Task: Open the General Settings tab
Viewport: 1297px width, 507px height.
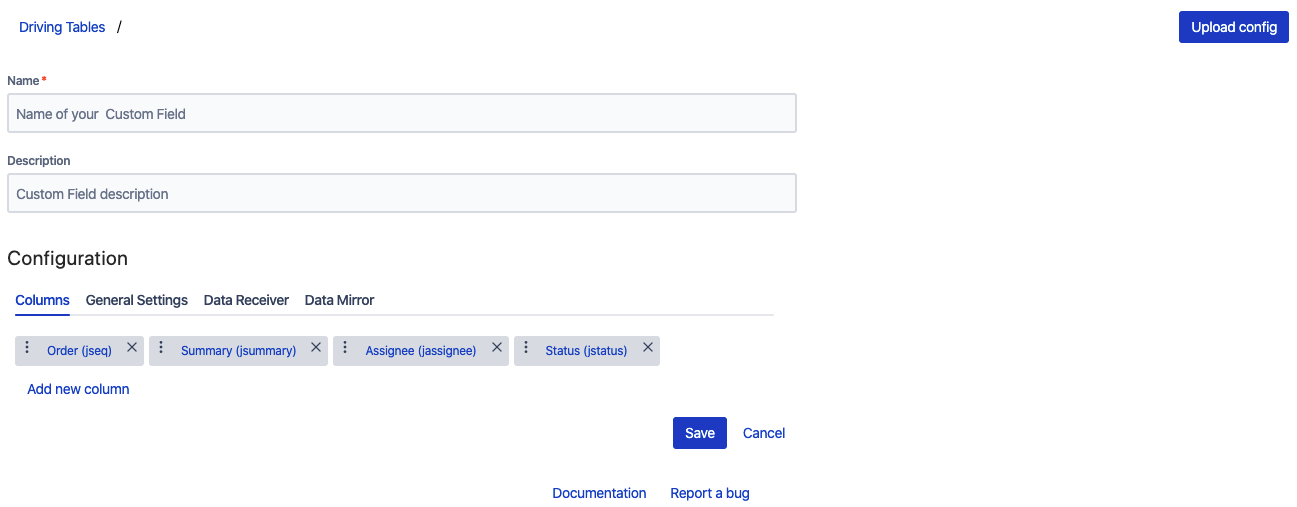Action: [137, 300]
